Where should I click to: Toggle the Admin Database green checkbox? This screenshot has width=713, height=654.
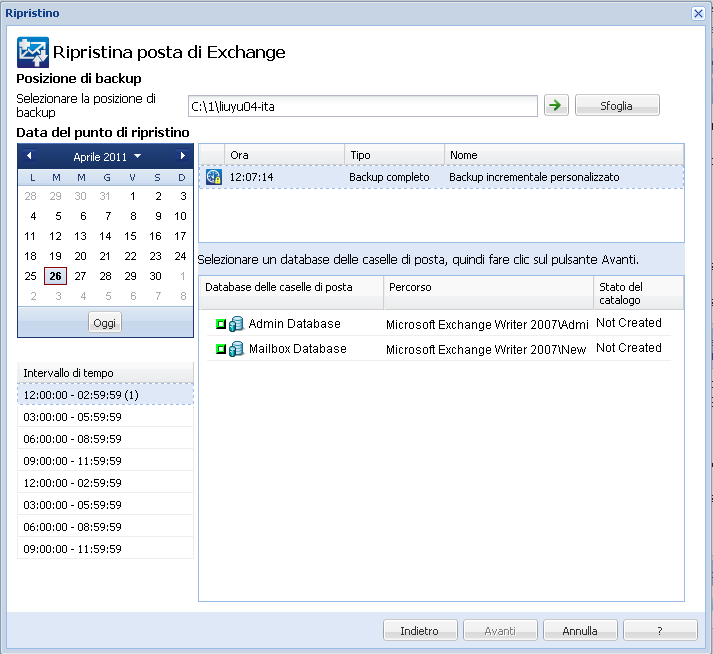(x=220, y=324)
